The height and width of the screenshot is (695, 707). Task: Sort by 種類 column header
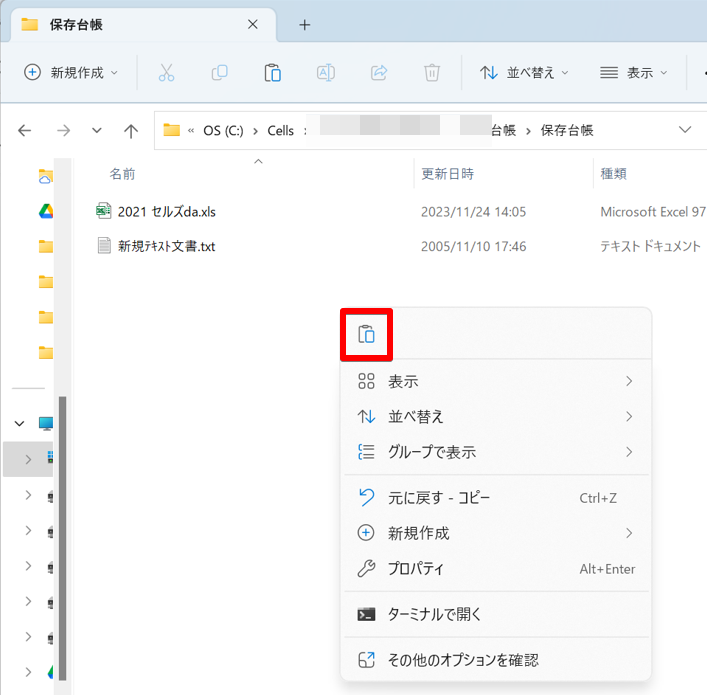pyautogui.click(x=613, y=174)
